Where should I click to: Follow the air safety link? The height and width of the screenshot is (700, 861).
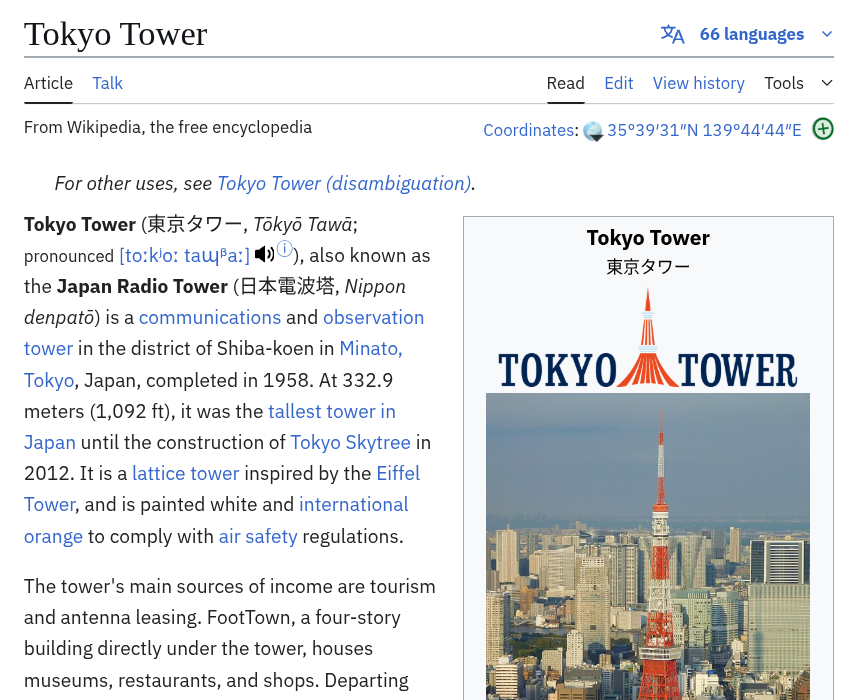pyautogui.click(x=258, y=536)
